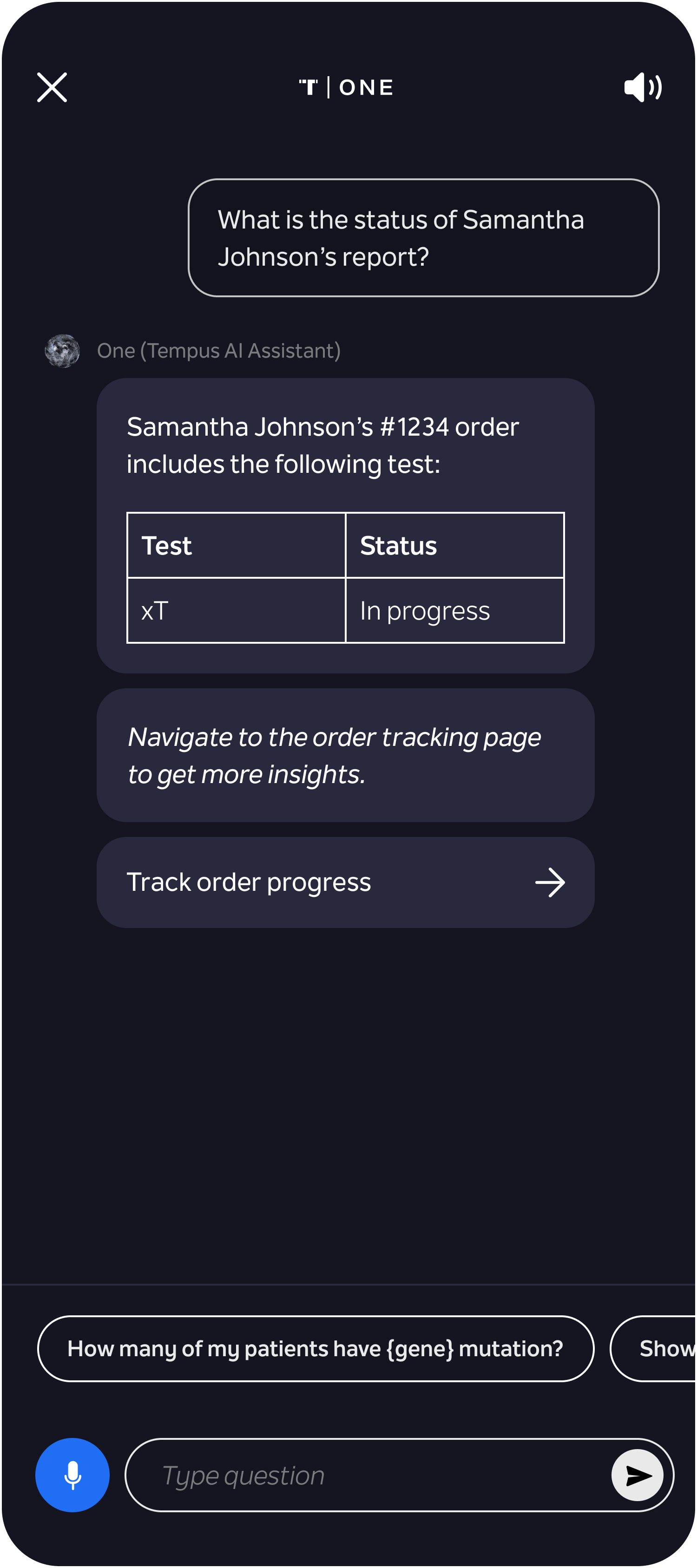Image resolution: width=697 pixels, height=1568 pixels.
Task: Tap the order tracking navigation message
Action: click(346, 755)
